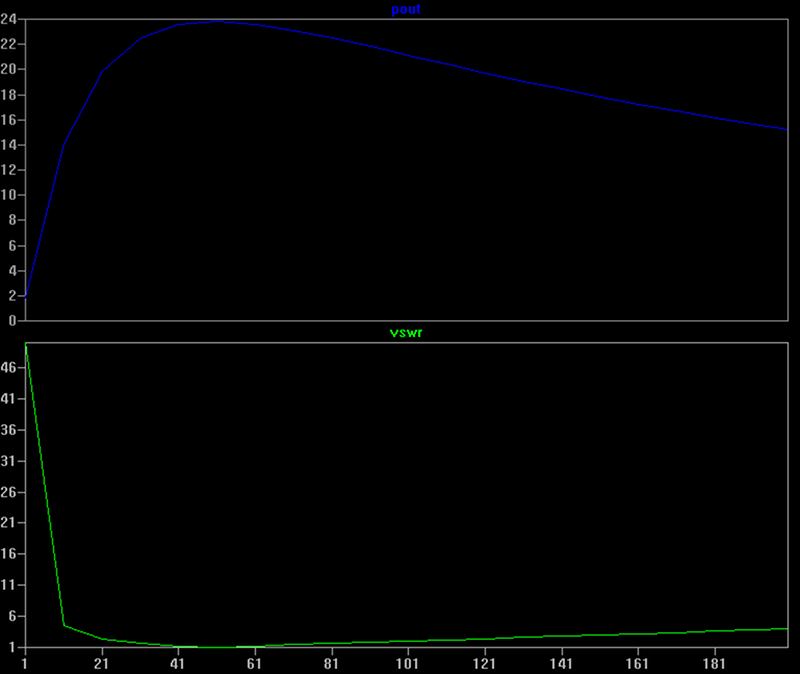Select the 11 tick on the vswr axis

tap(9, 585)
